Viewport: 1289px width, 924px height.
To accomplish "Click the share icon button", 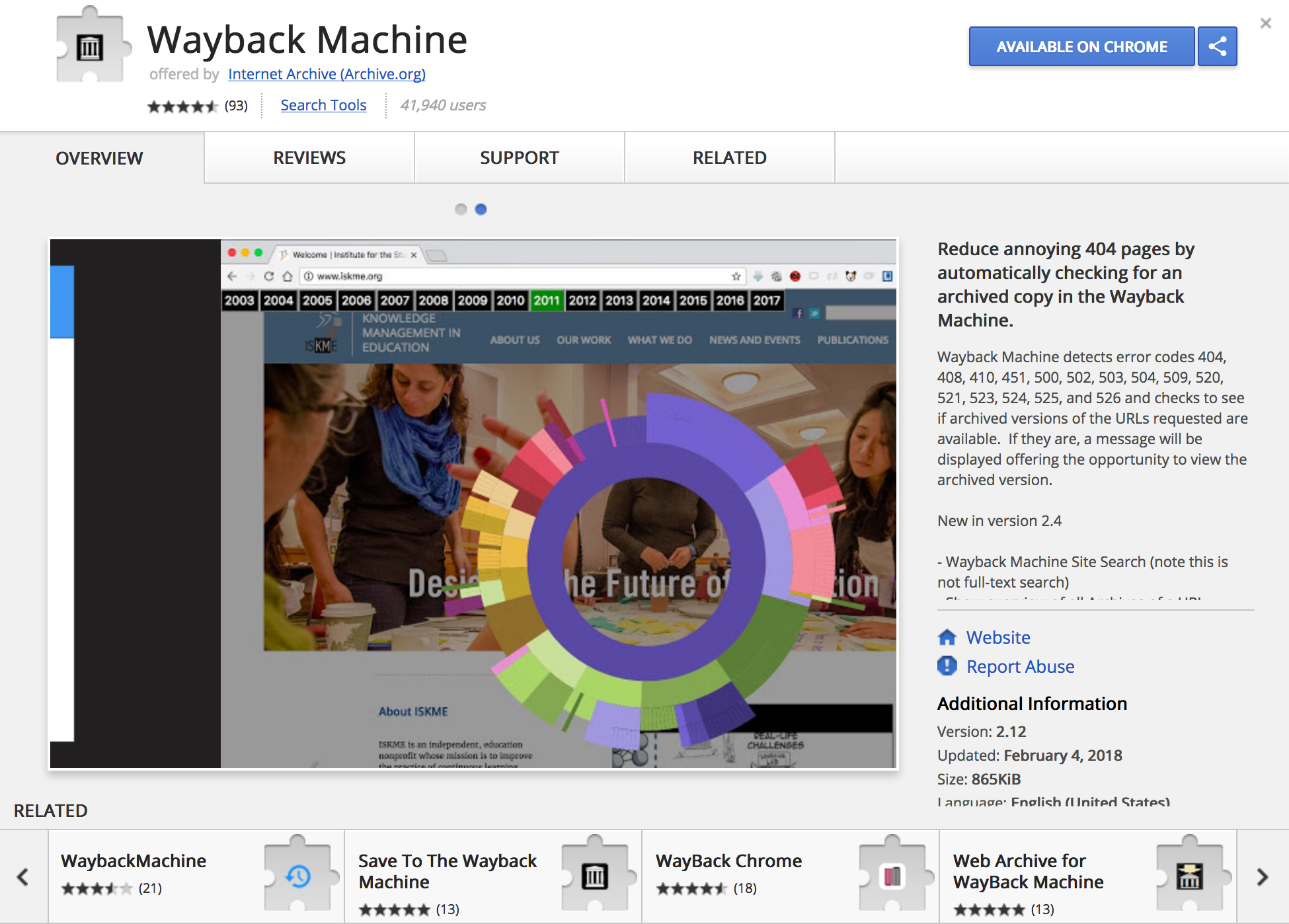I will point(1217,46).
